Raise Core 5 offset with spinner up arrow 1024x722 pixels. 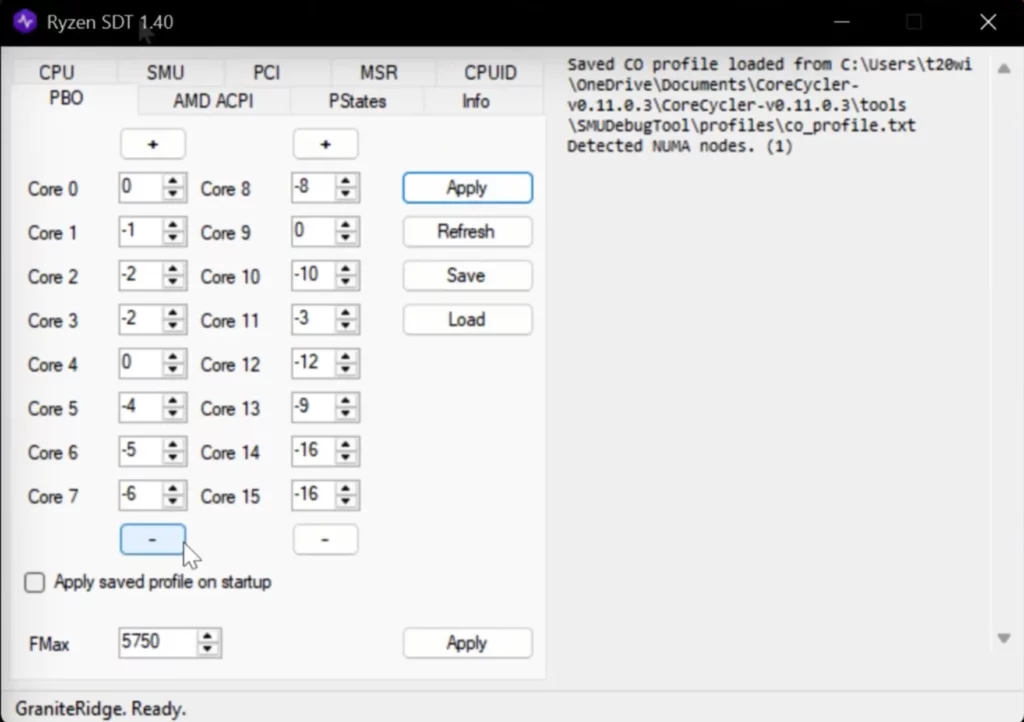[x=174, y=402]
